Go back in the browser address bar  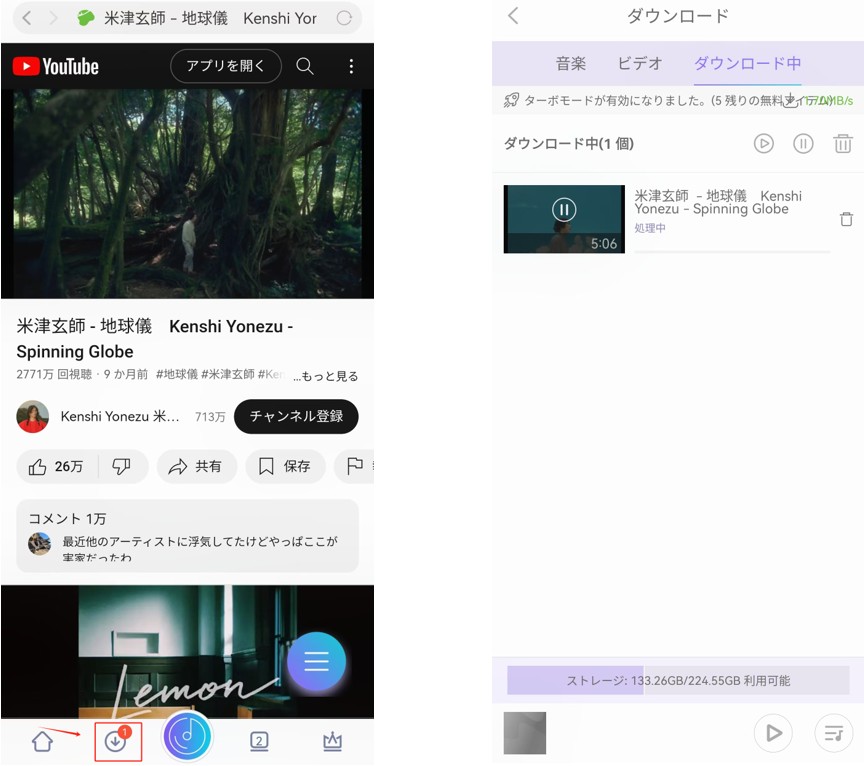[x=26, y=18]
